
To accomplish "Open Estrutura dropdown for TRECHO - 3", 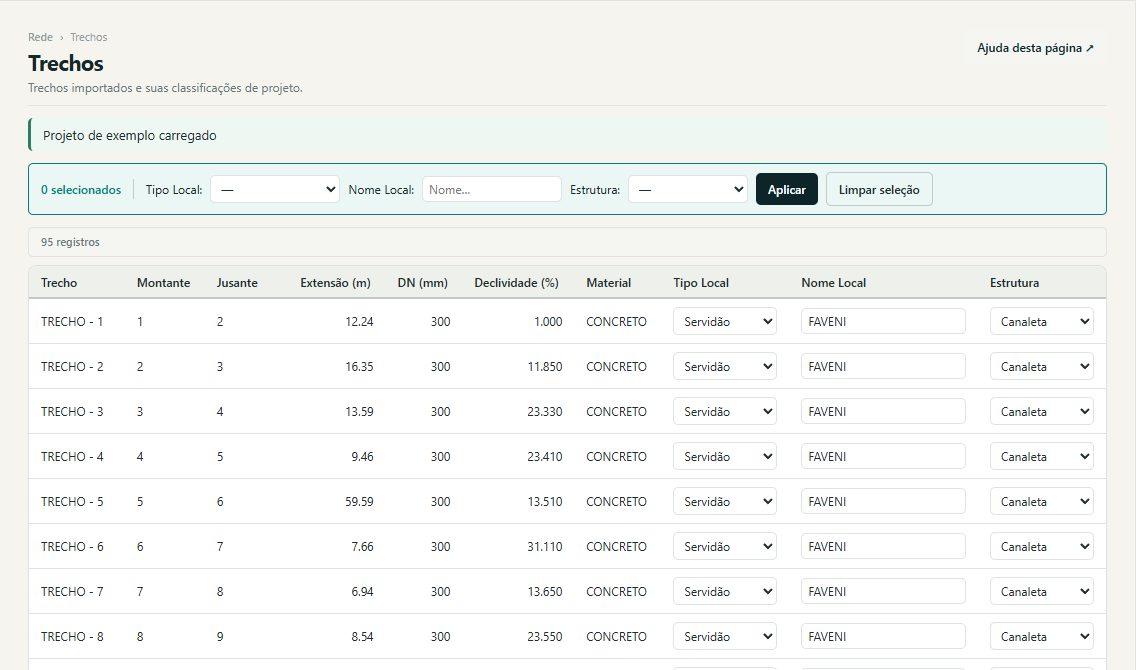I will (1042, 411).
